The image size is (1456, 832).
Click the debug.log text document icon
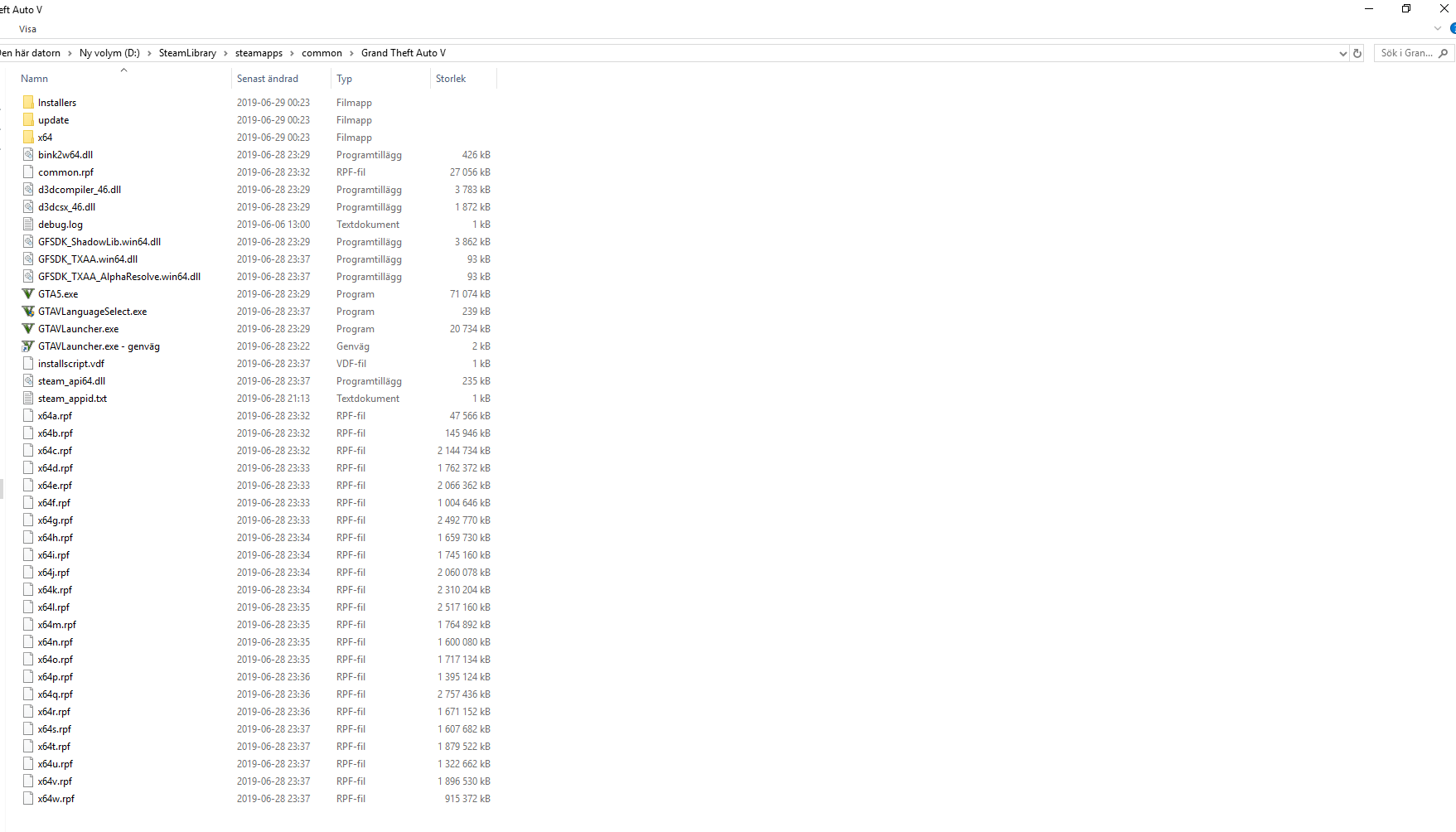tap(28, 225)
